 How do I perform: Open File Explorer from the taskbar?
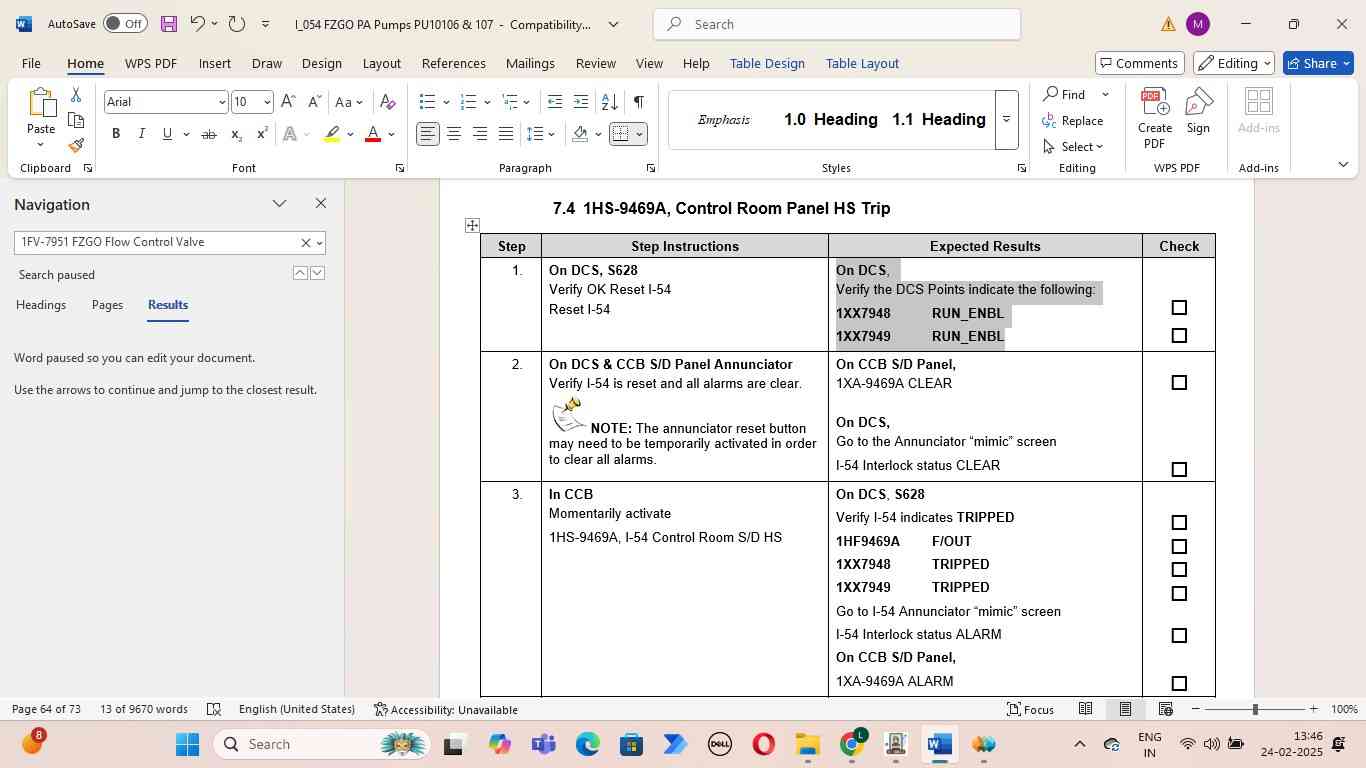807,744
